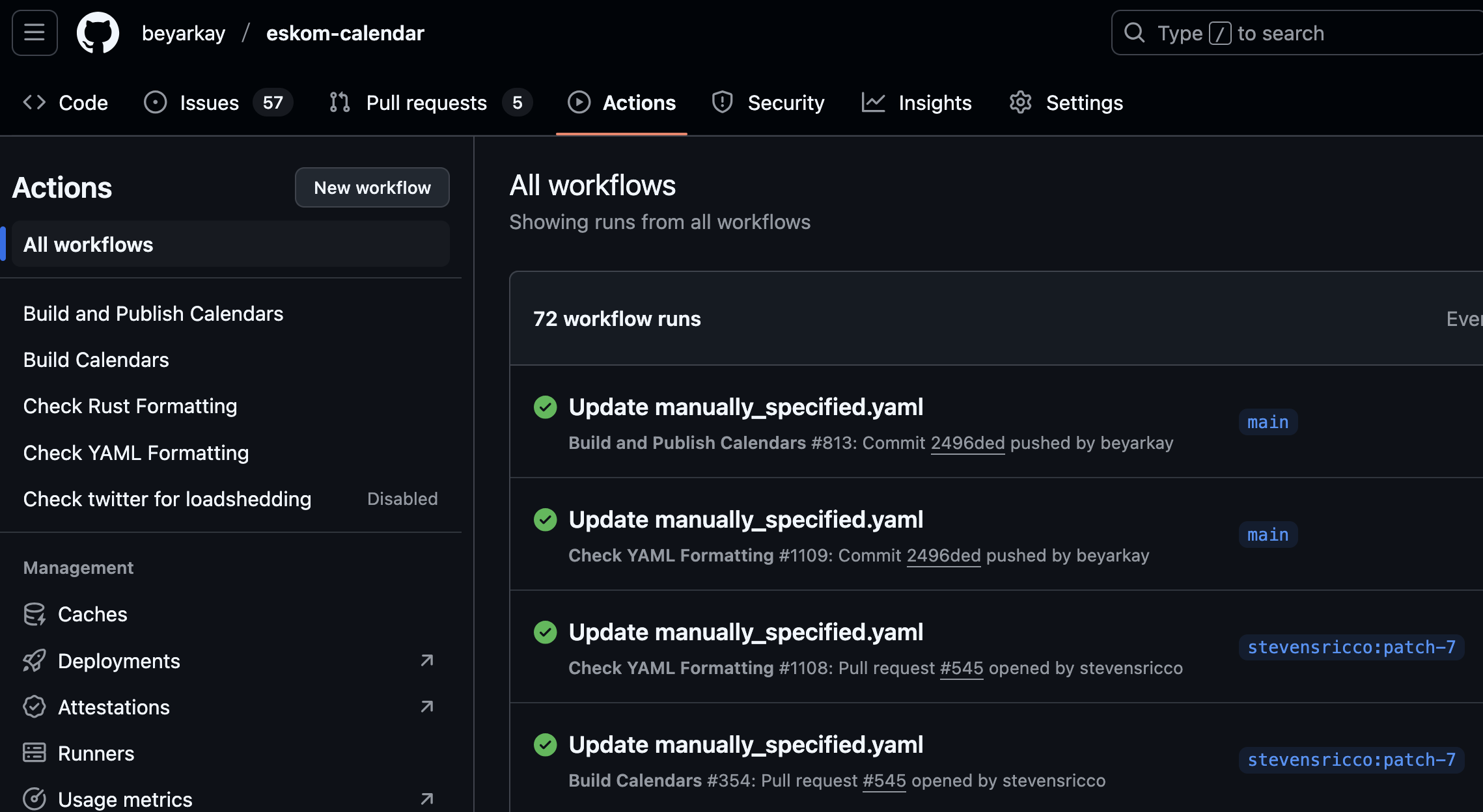This screenshot has height=812, width=1483.
Task: Click the GitHub home logo
Action: [x=98, y=33]
